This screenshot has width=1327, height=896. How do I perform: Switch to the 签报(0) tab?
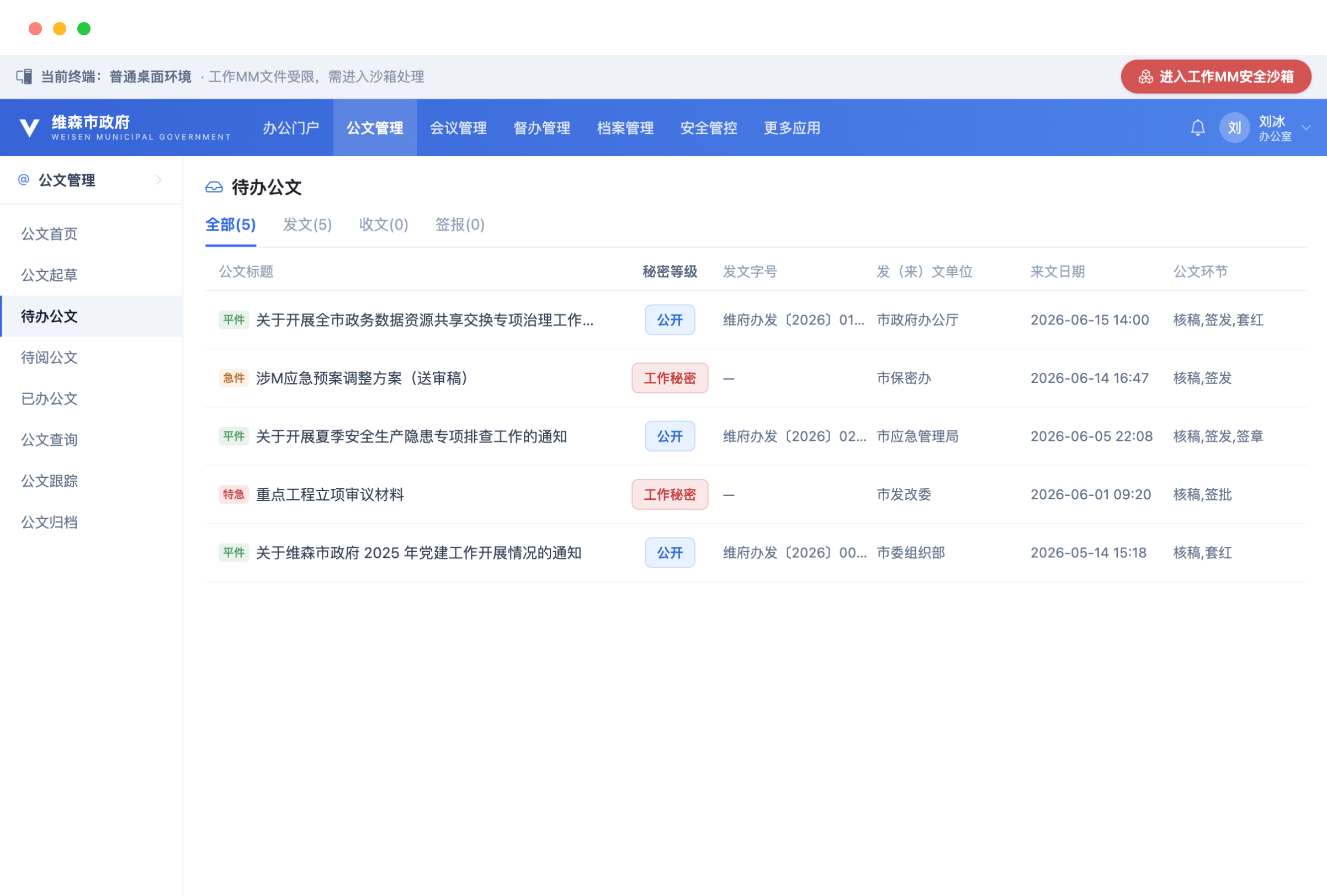coord(460,225)
